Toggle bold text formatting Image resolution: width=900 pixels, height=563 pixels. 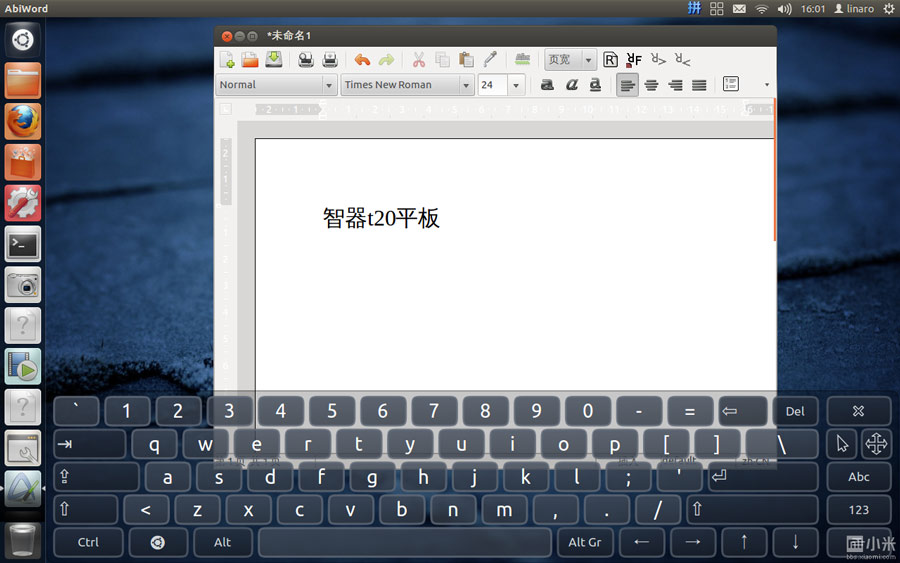click(x=547, y=85)
